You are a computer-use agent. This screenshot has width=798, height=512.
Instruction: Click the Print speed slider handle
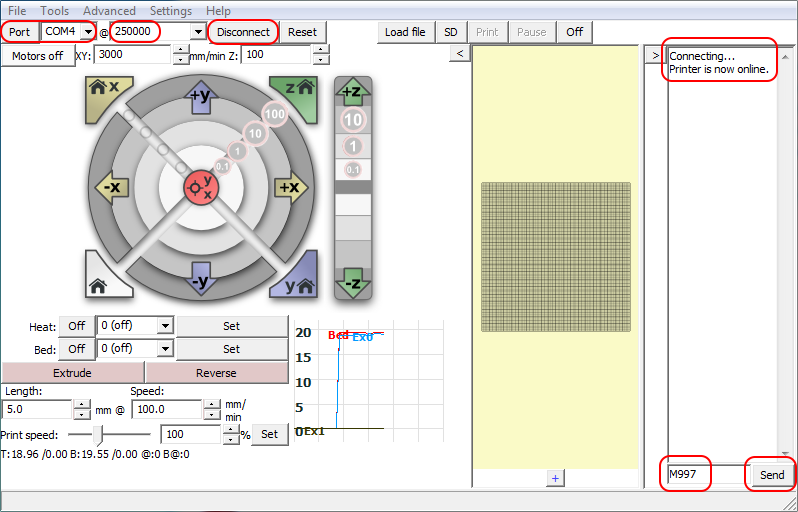pos(97,435)
